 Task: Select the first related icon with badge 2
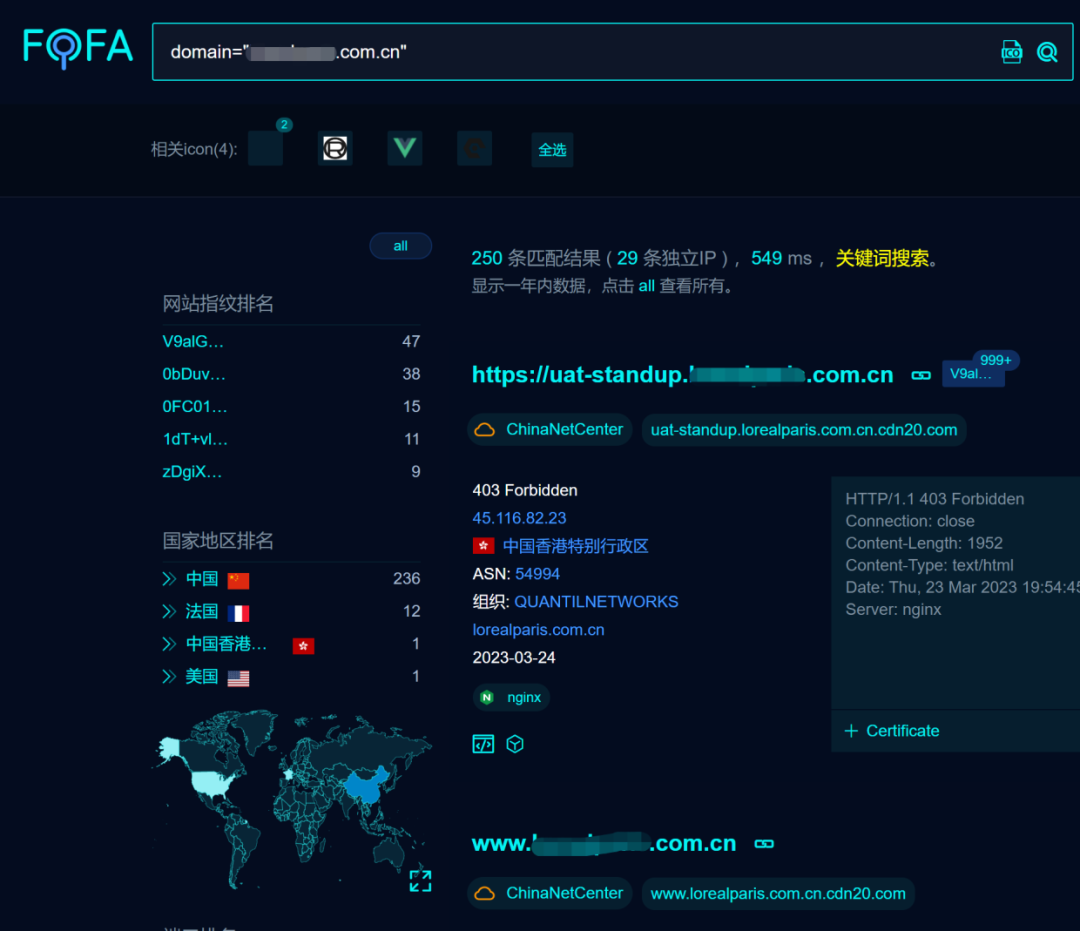coord(266,148)
